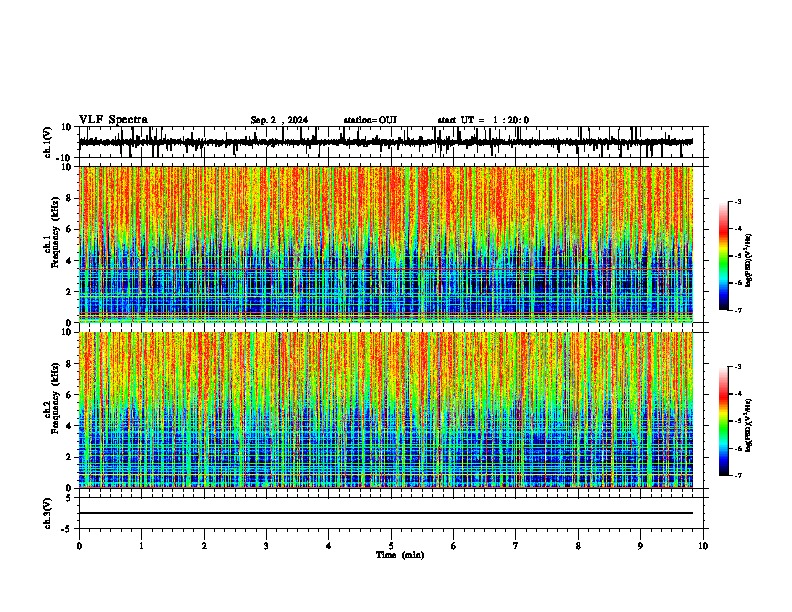Click the ch.2 spectrogram colorbar
The height and width of the screenshot is (612, 792).
tap(724, 421)
